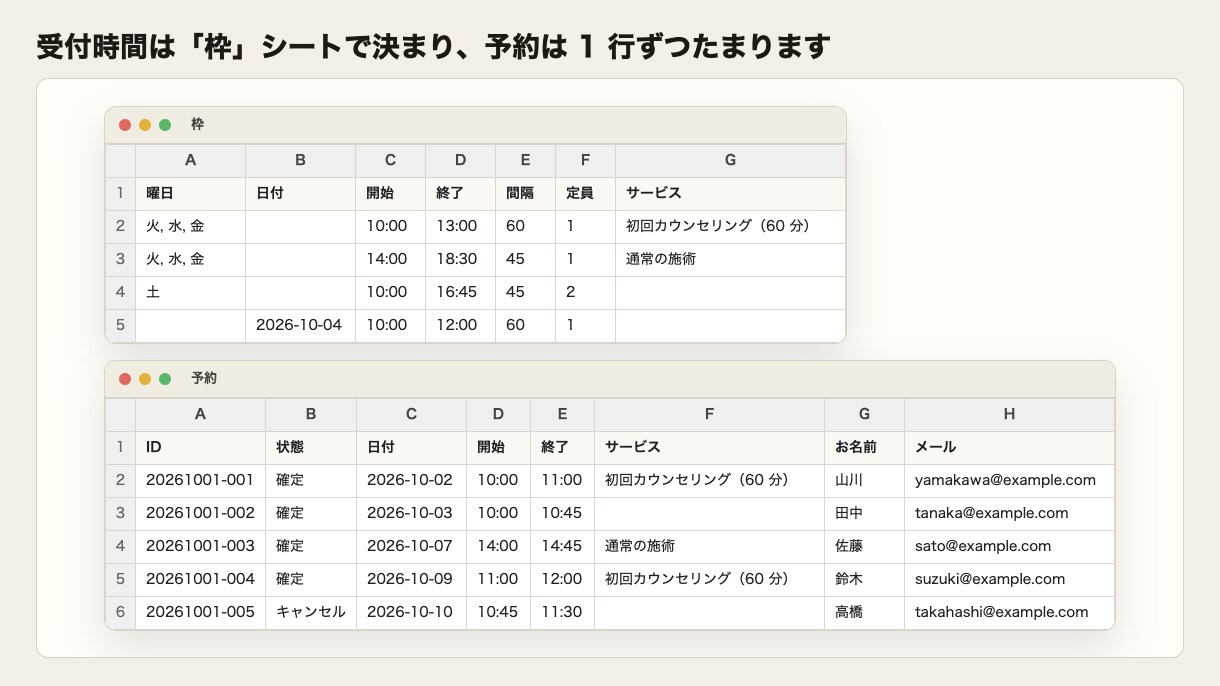Click the green zoom button of the 枠 window

point(165,125)
